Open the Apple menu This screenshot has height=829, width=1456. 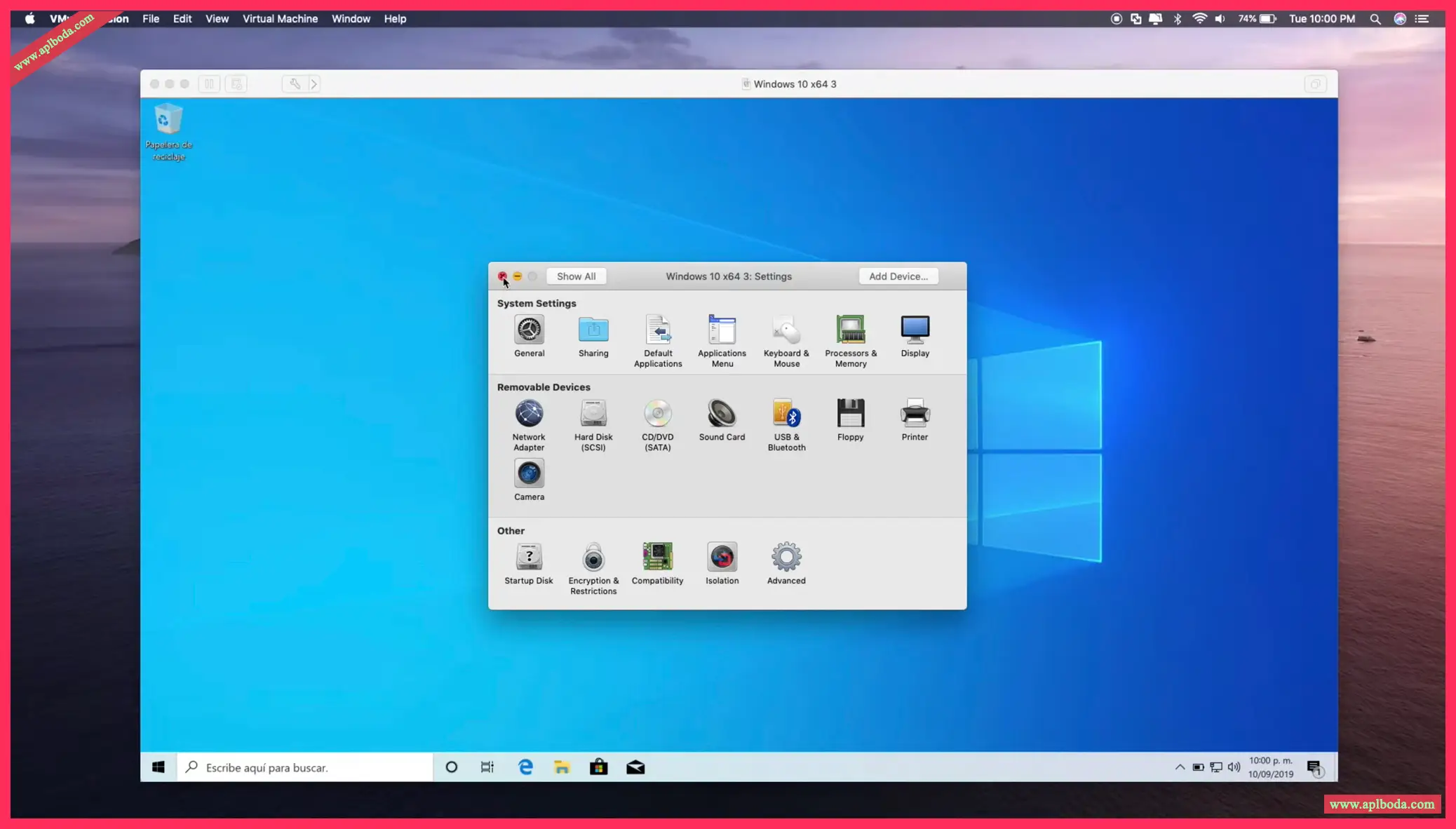29,19
